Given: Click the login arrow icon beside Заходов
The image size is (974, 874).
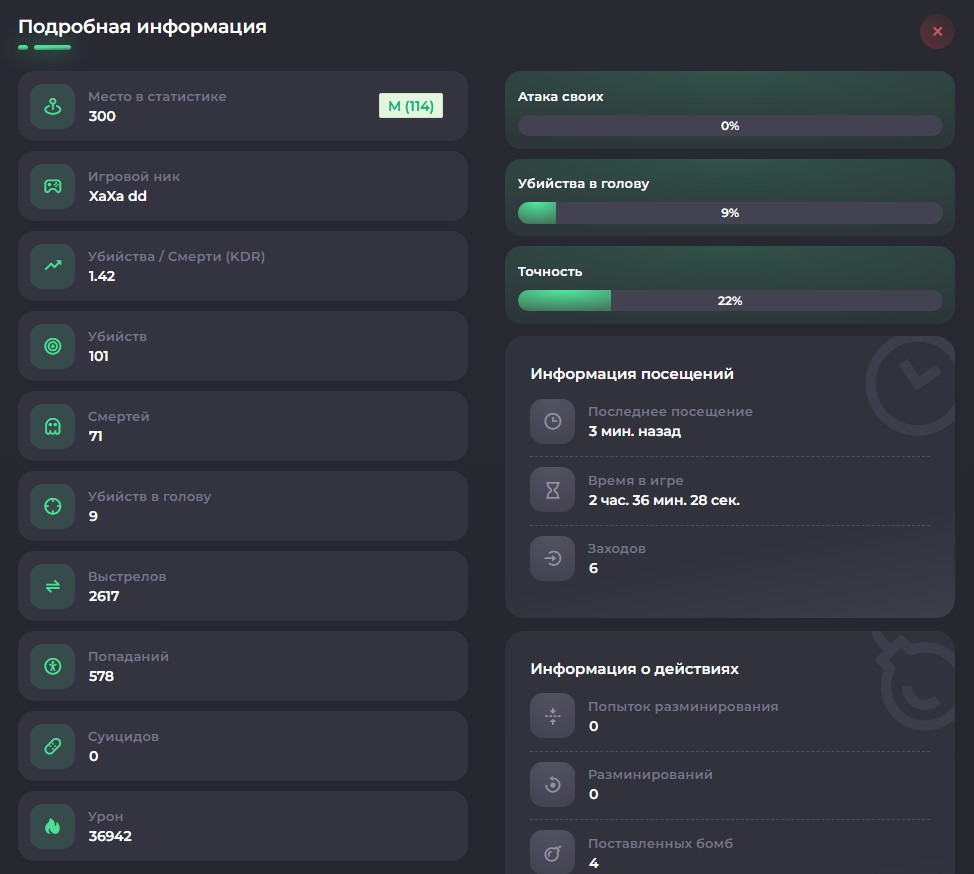Looking at the screenshot, I should (x=552, y=558).
